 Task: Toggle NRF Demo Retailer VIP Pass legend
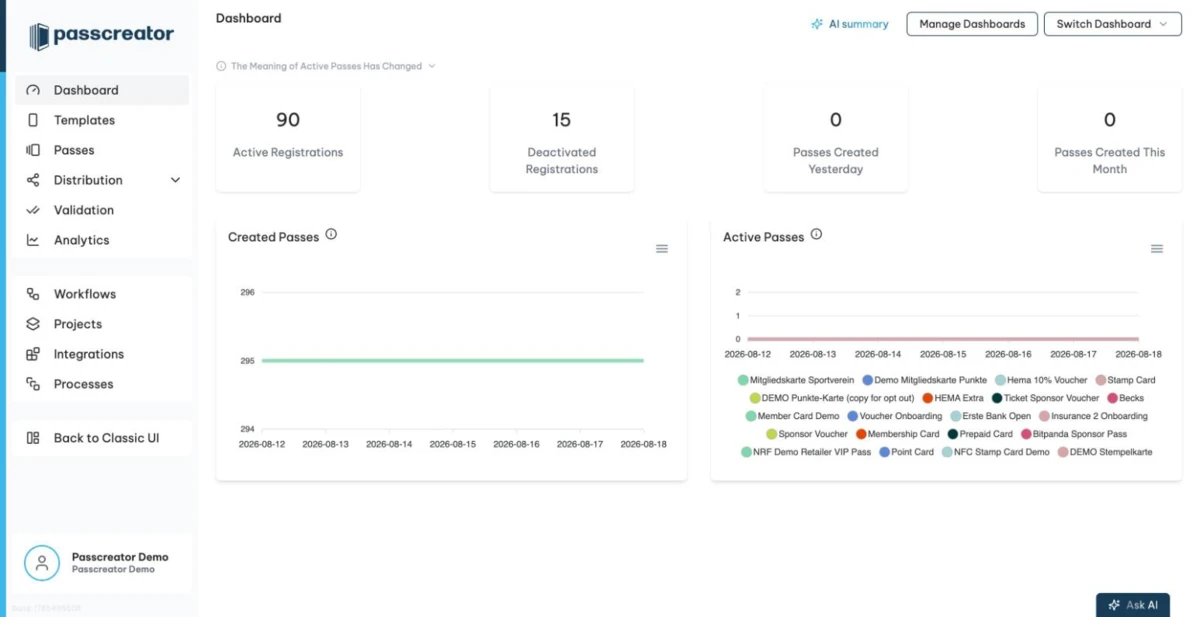(x=806, y=452)
